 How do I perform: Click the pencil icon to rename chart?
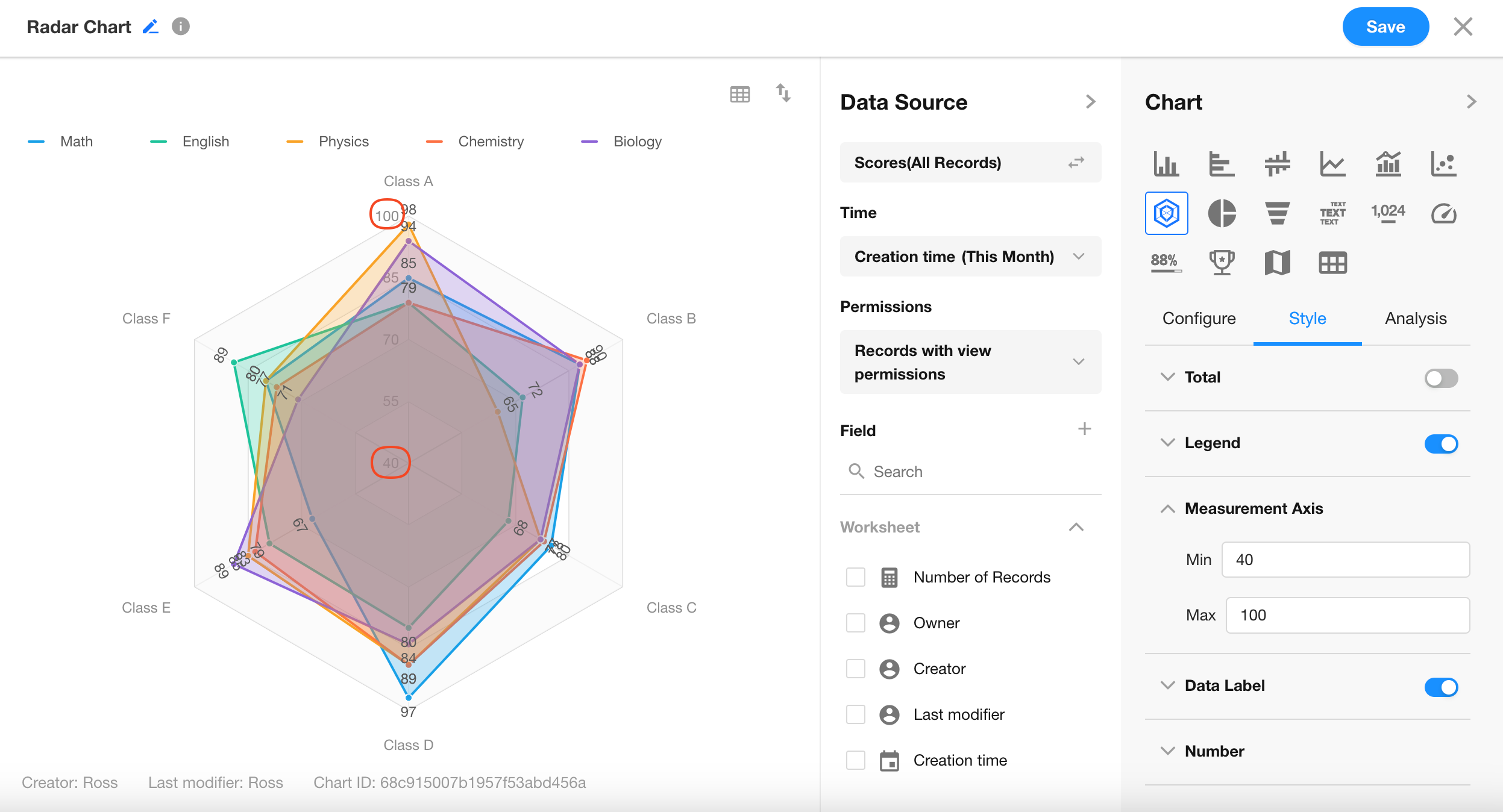[x=151, y=27]
